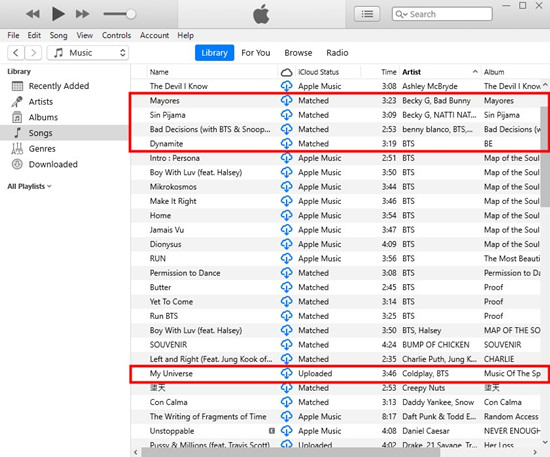Switch to the Radio tab
Screen dimensions: 550x457
click(x=337, y=53)
